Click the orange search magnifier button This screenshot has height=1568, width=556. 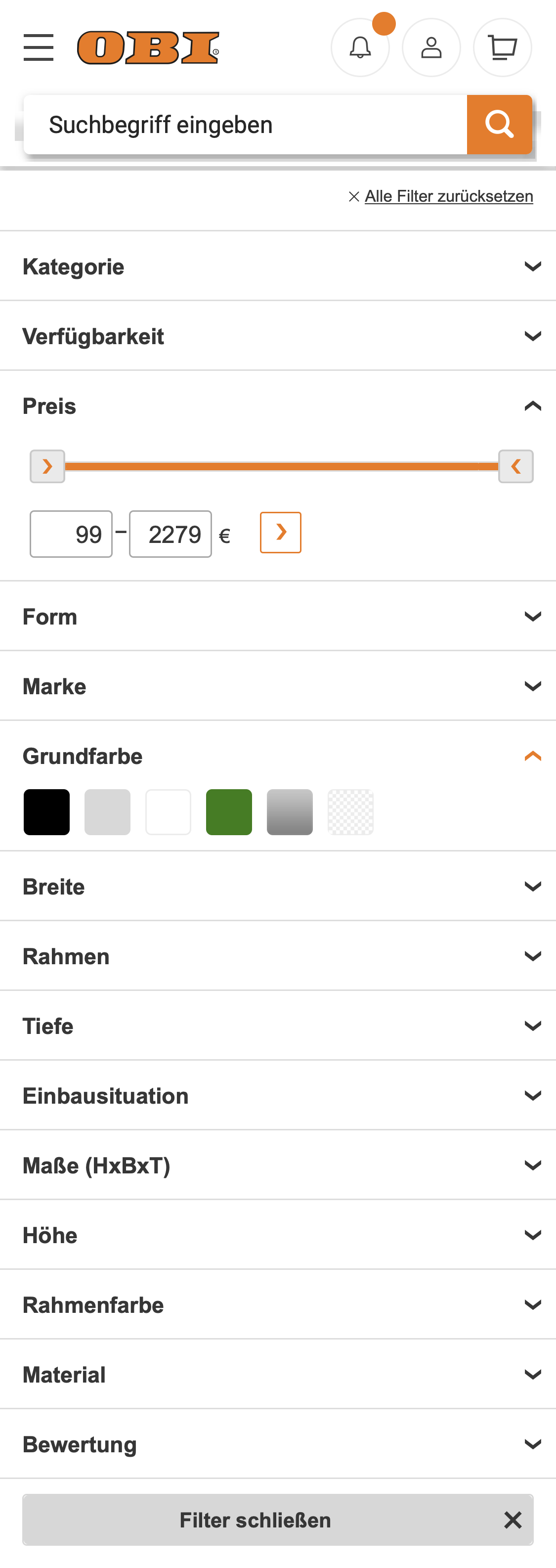tap(499, 124)
